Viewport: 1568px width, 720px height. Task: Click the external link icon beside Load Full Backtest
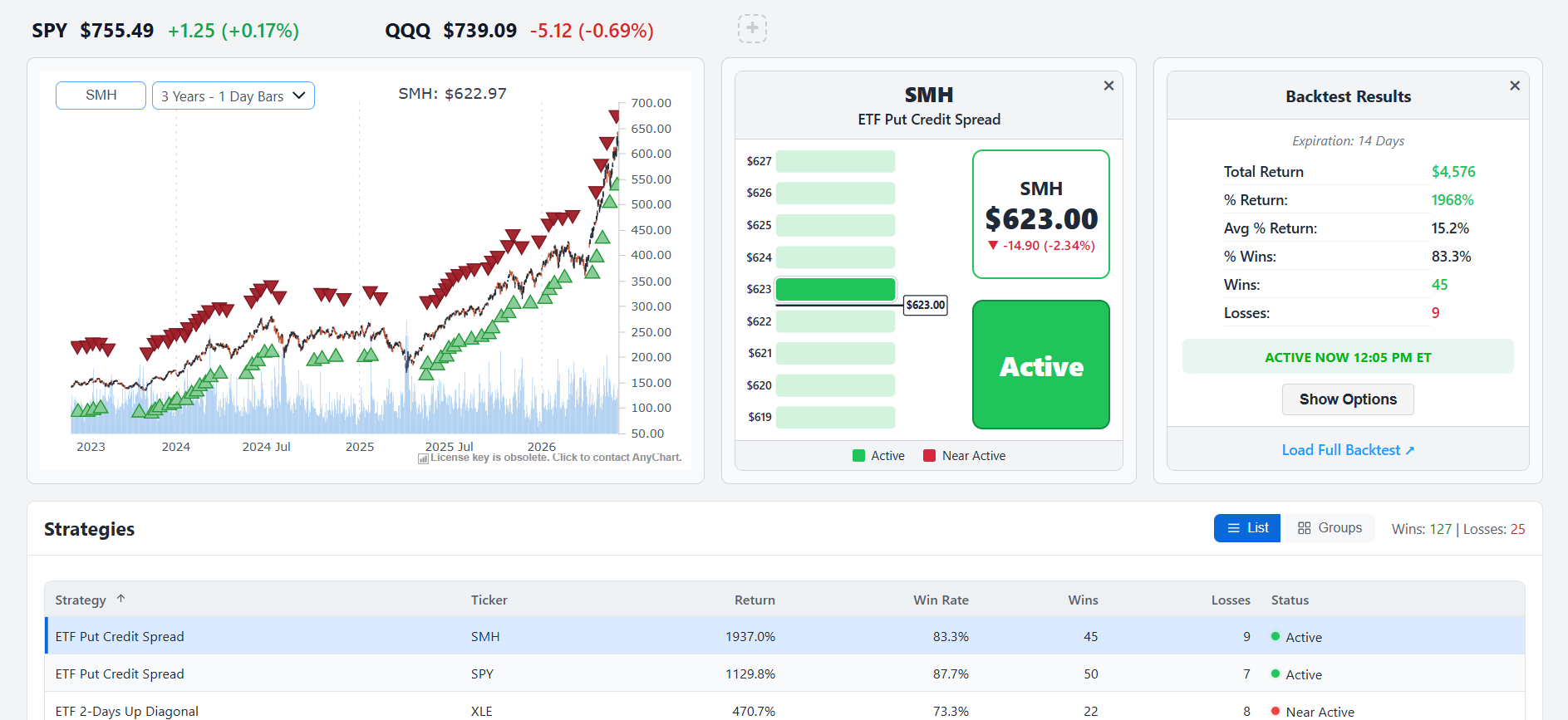(x=1410, y=450)
